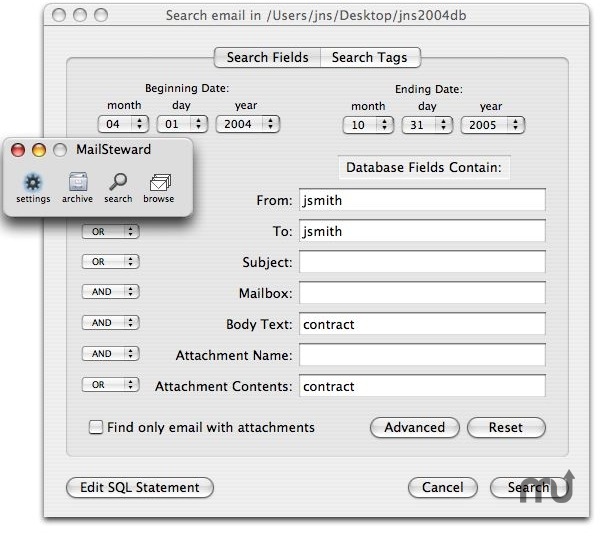
Task: Click the search magnifier icon in MailSteward
Action: [x=118, y=188]
